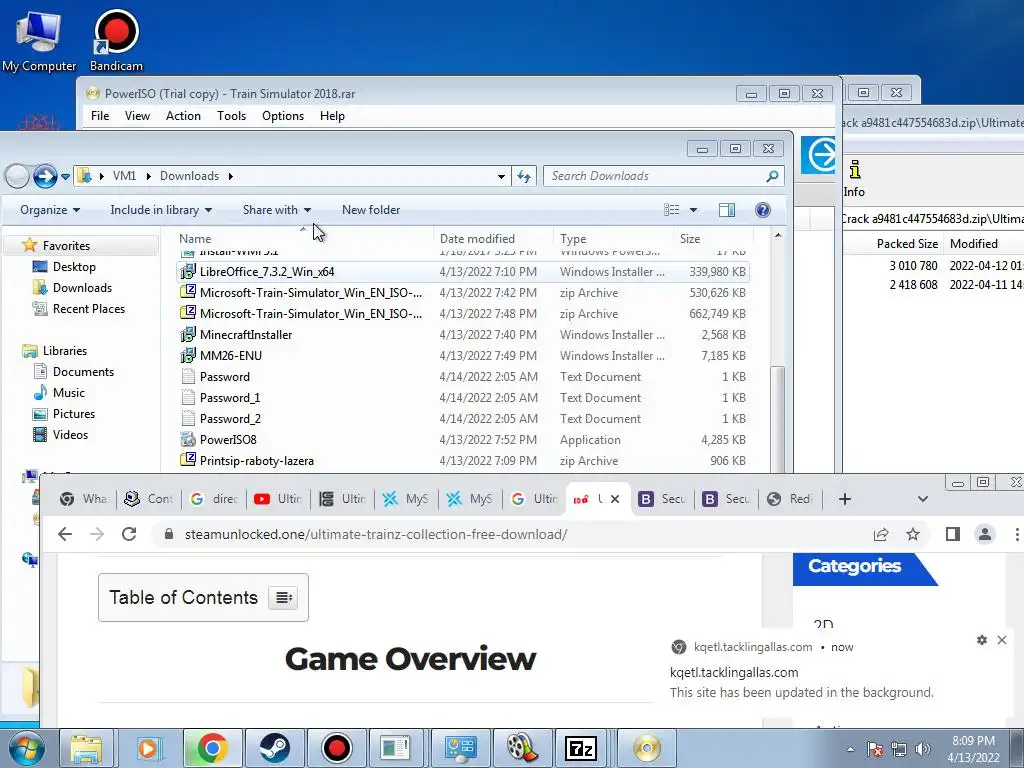Bookmark this page with star icon

[912, 534]
